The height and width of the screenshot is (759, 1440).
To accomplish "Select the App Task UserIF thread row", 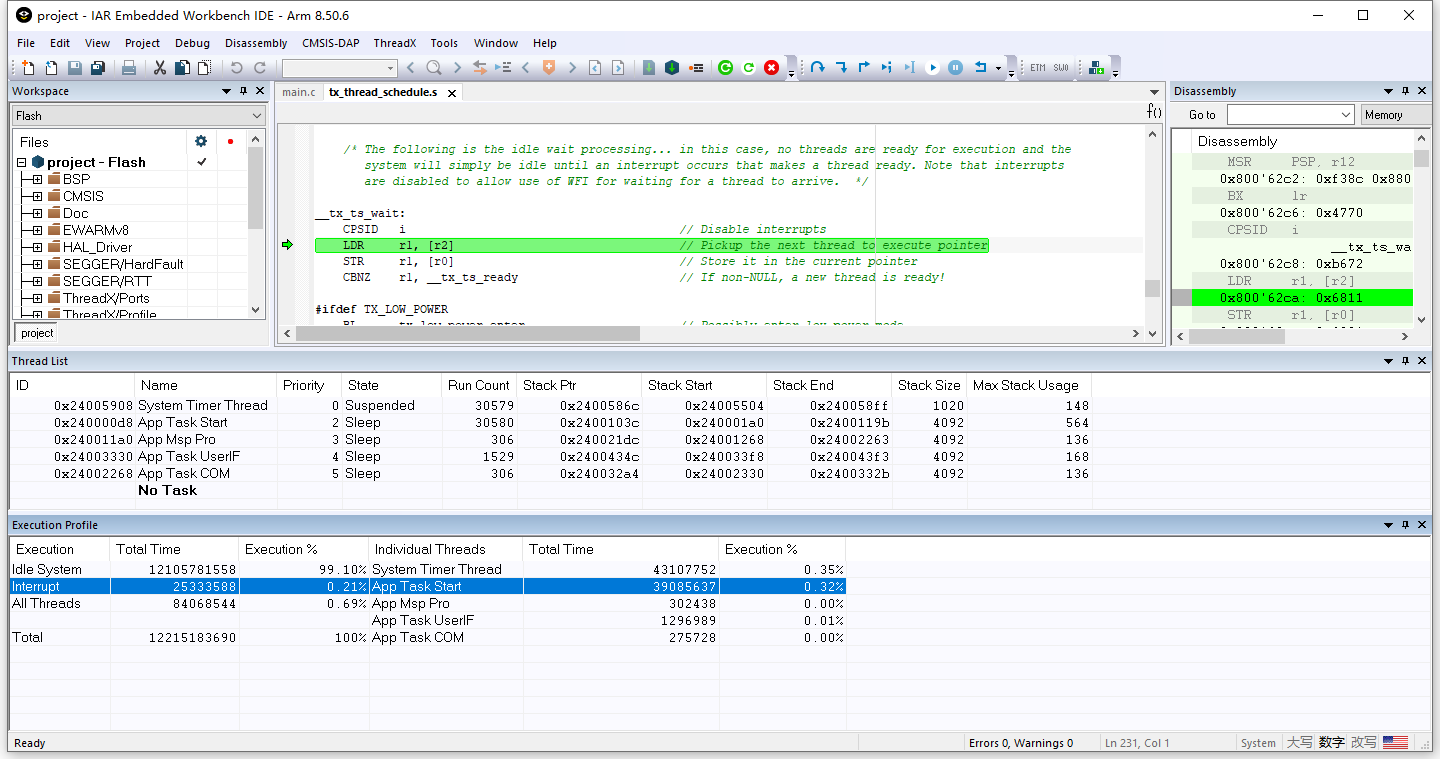I will (551, 456).
